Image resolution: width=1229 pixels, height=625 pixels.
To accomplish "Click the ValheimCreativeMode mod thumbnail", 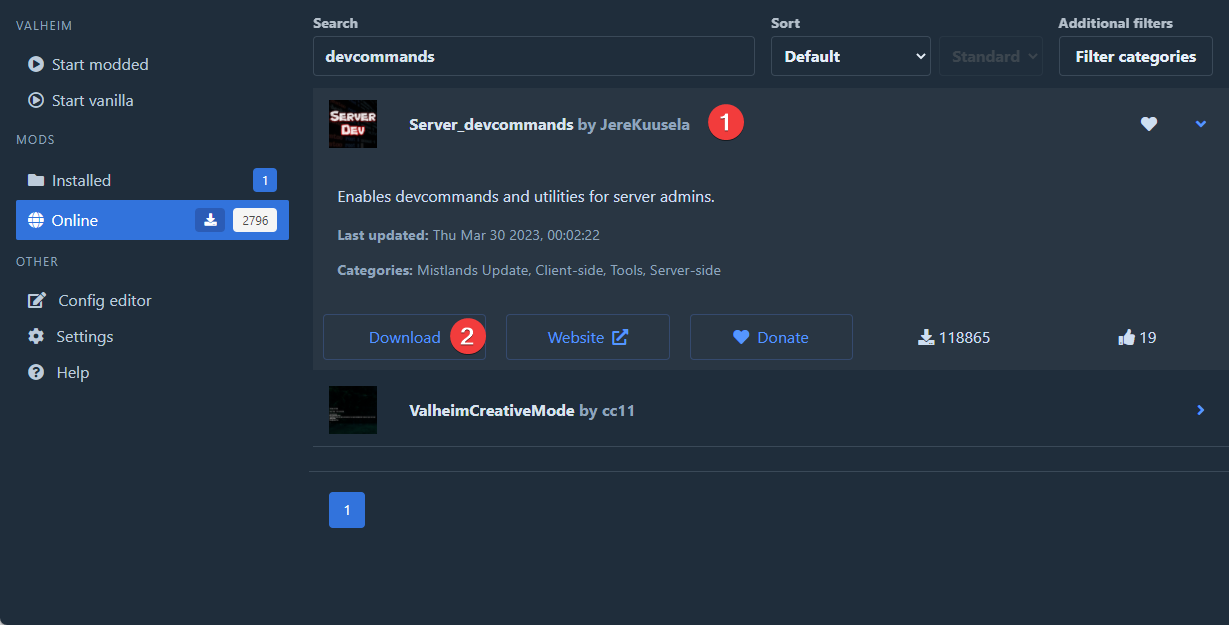I will 353,410.
